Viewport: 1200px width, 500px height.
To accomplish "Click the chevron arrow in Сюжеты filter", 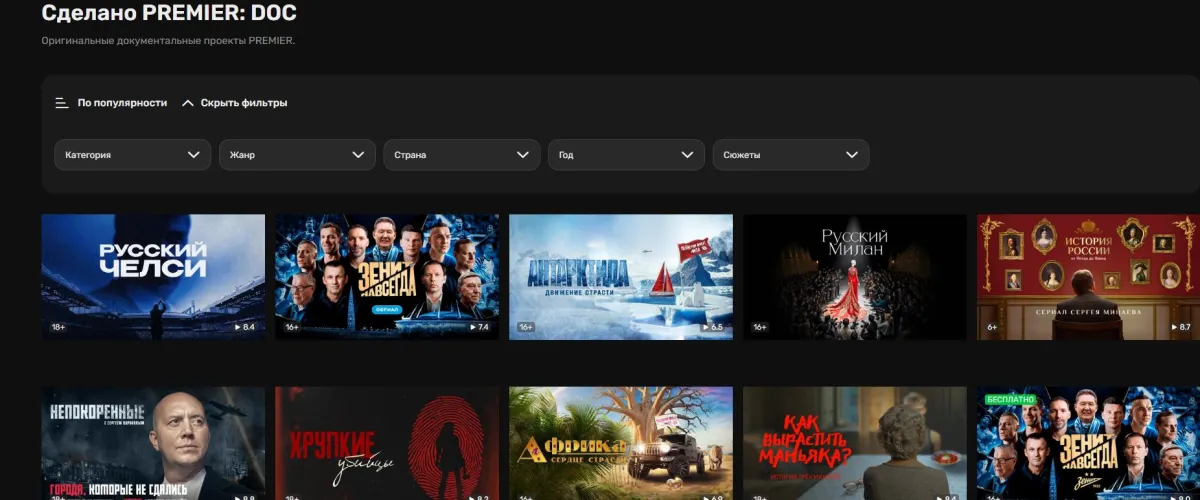I will tap(852, 155).
